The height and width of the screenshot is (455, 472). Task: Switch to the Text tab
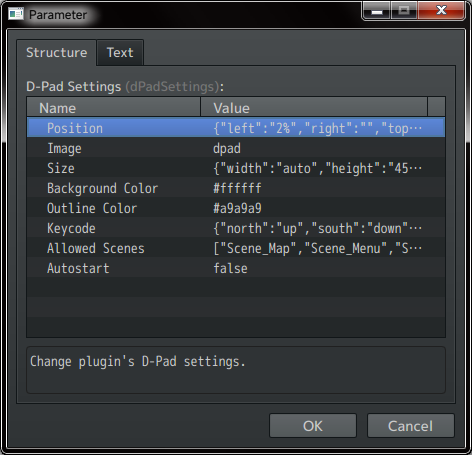[120, 52]
